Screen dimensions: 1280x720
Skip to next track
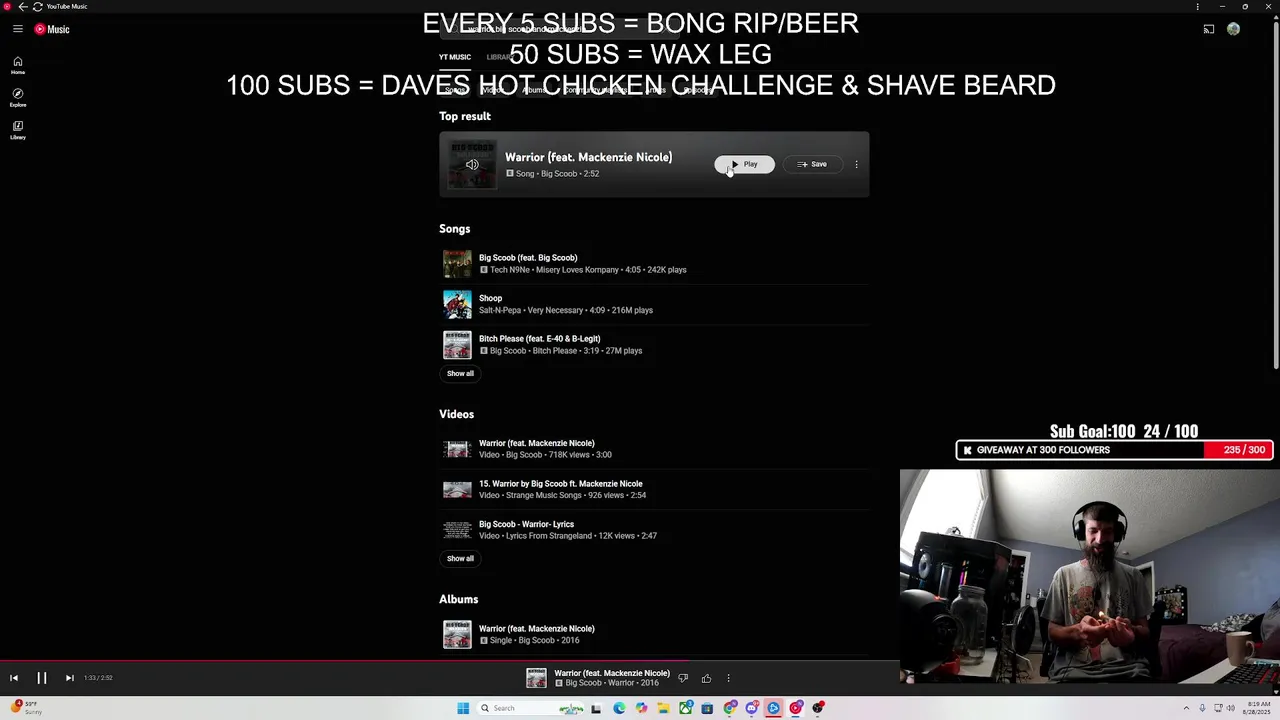[69, 678]
